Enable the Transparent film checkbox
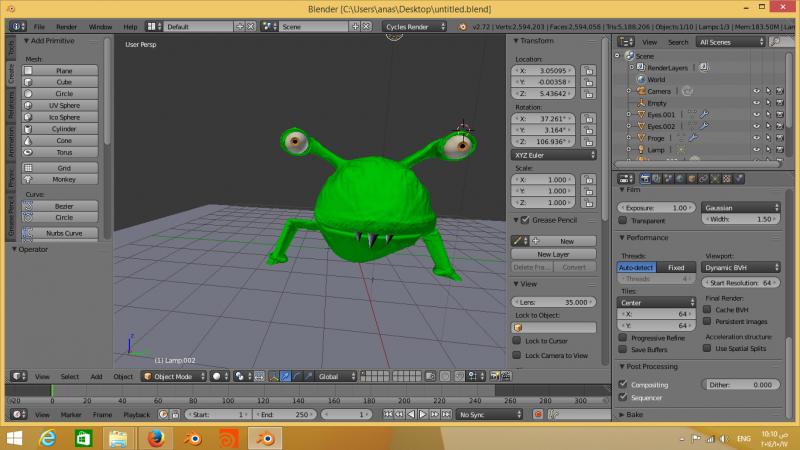800x450 pixels. [624, 220]
